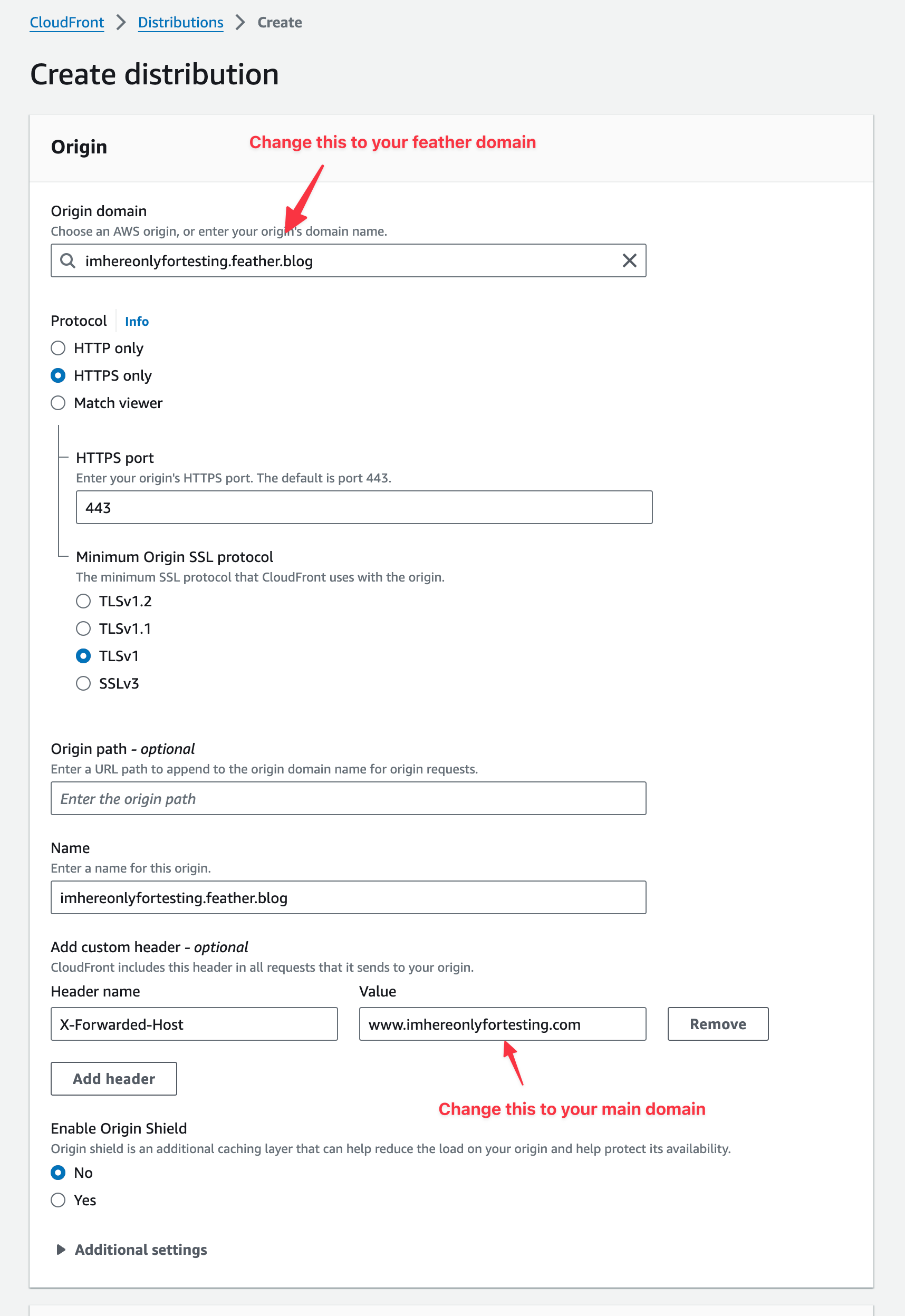This screenshot has width=905, height=1316.
Task: Click the search icon in Origin domain field
Action: point(68,260)
